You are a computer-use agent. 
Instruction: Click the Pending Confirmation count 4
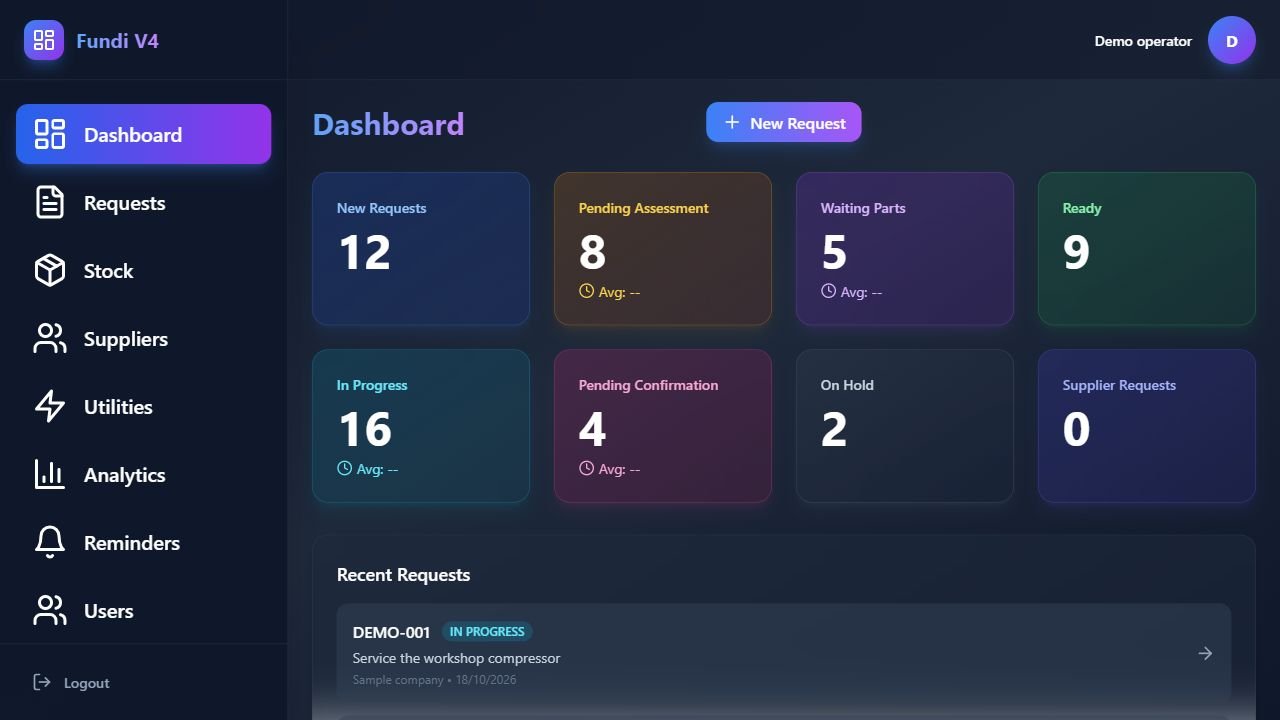pyautogui.click(x=592, y=429)
